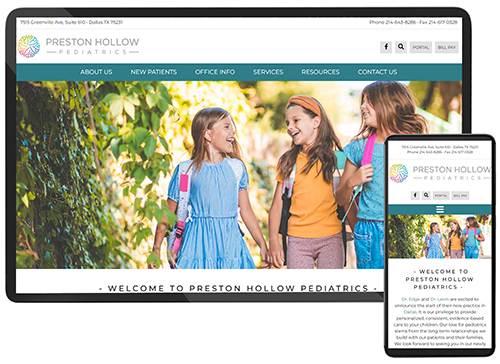The image size is (500, 364).
Task: Click phone number text on tablet top bar
Action: click(393, 22)
